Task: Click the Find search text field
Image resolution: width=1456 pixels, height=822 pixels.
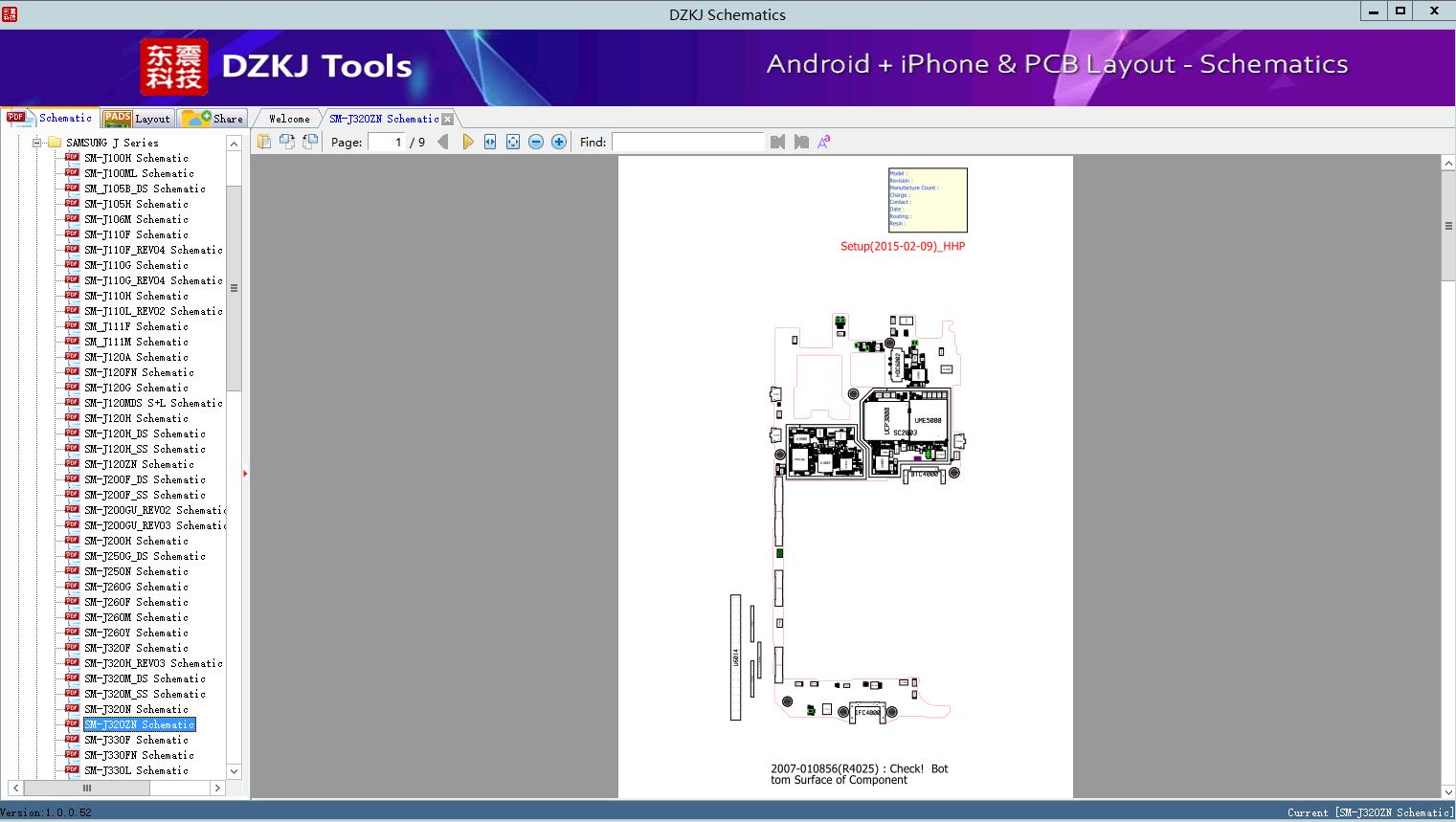Action: 688,142
